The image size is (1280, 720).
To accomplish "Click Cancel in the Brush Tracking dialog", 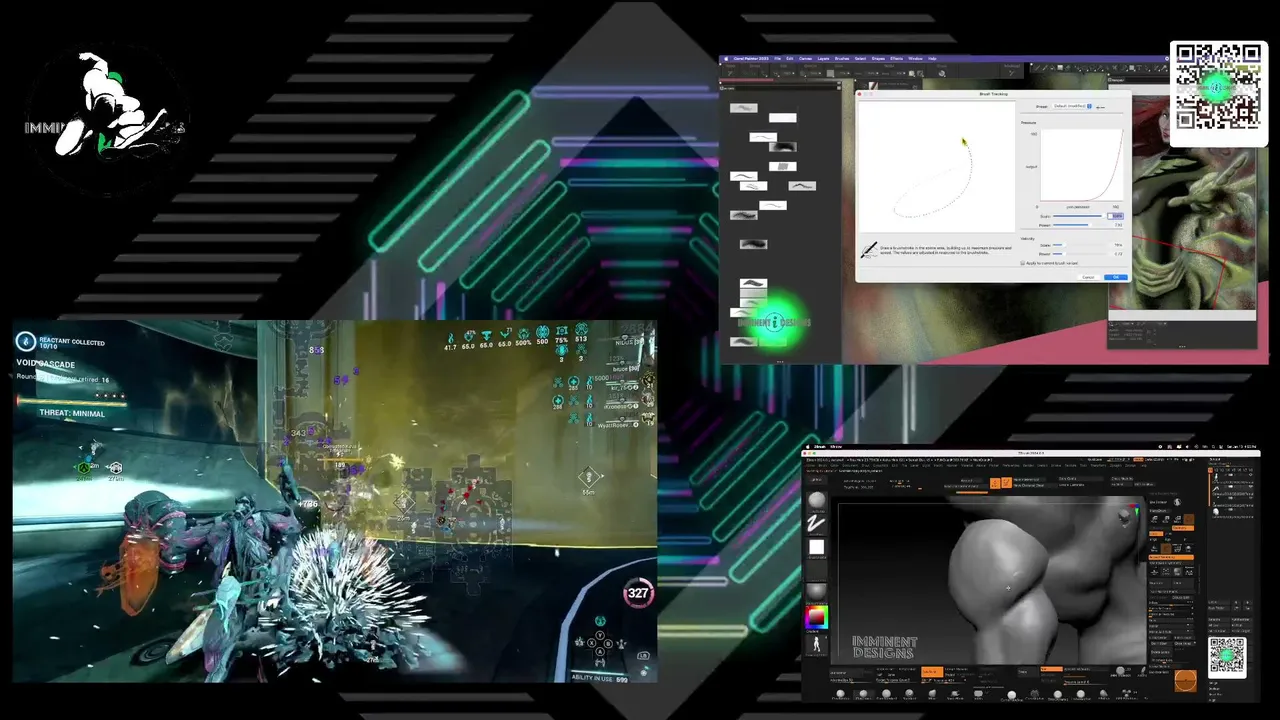I will (x=1089, y=277).
